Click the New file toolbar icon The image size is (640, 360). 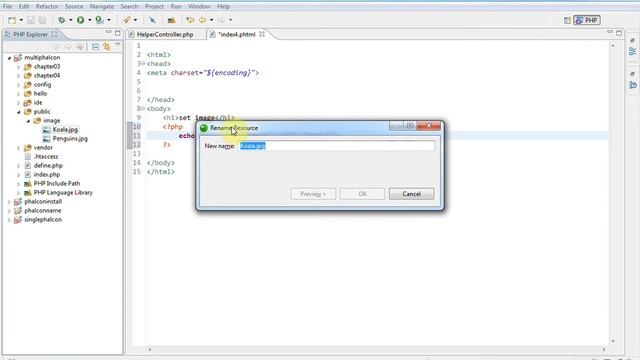click(x=12, y=20)
